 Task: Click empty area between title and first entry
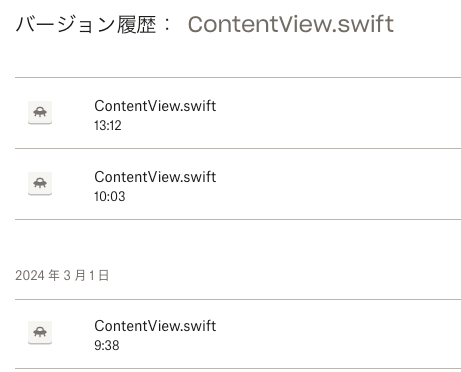pyautogui.click(x=238, y=57)
